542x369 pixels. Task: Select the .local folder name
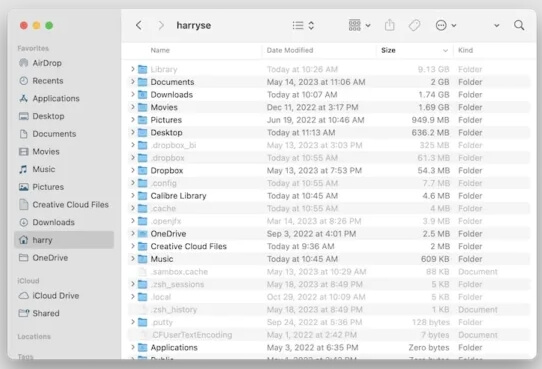pyautogui.click(x=161, y=297)
